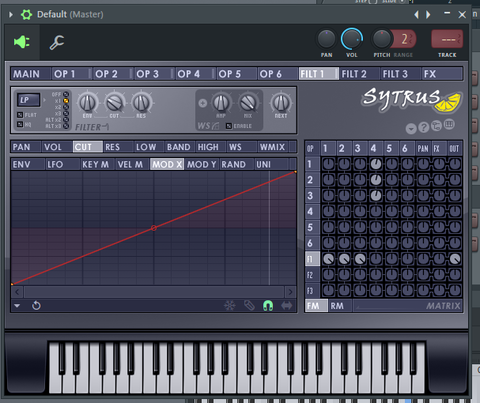Click the WS curve shape icon
480x403 pixels.
point(215,126)
